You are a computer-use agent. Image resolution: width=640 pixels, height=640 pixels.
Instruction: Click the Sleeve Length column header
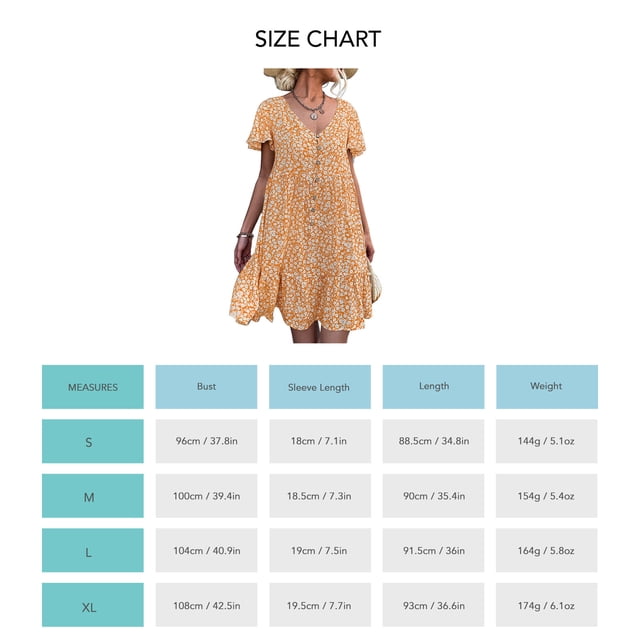320,387
